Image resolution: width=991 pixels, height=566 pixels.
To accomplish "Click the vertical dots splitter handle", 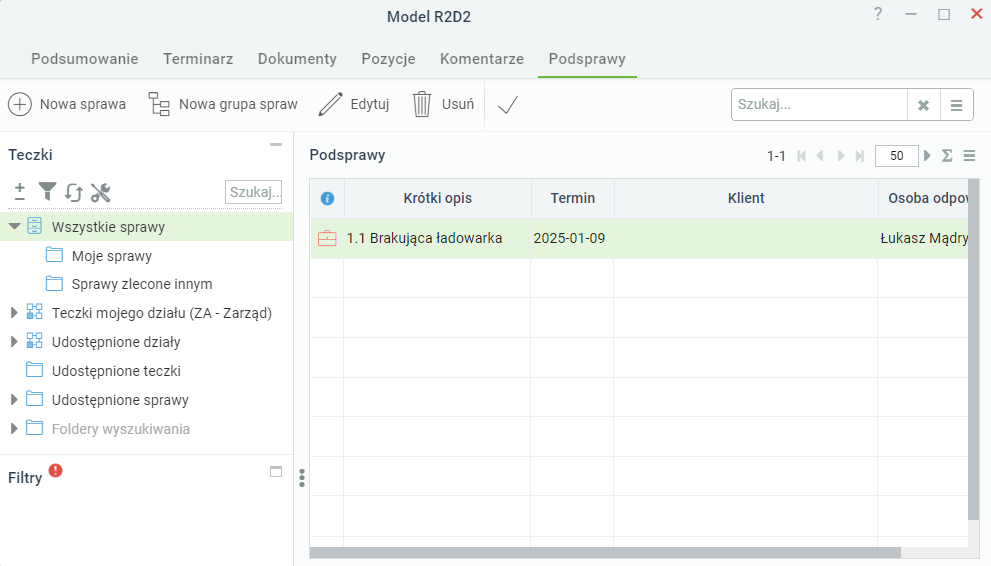I will pyautogui.click(x=302, y=478).
